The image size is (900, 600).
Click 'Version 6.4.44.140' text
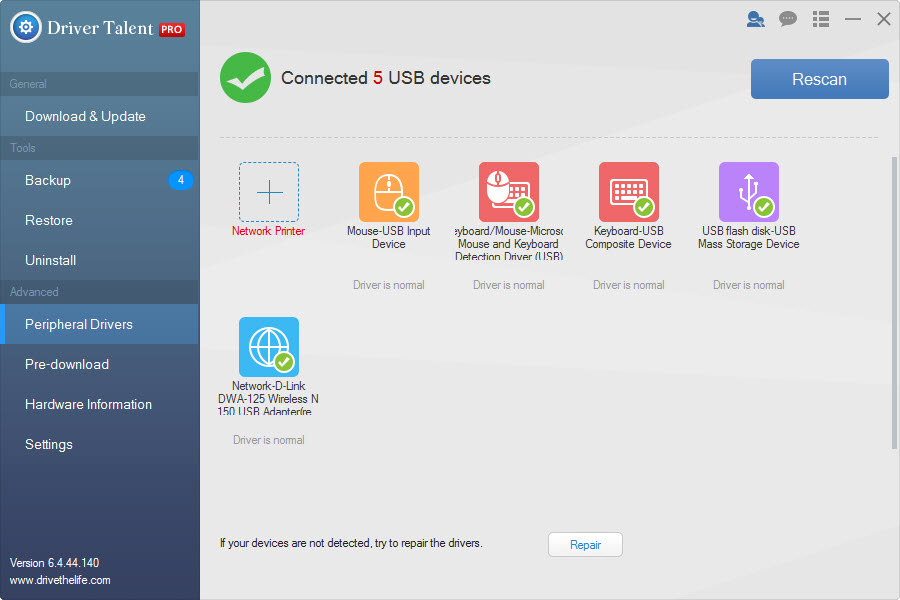55,563
